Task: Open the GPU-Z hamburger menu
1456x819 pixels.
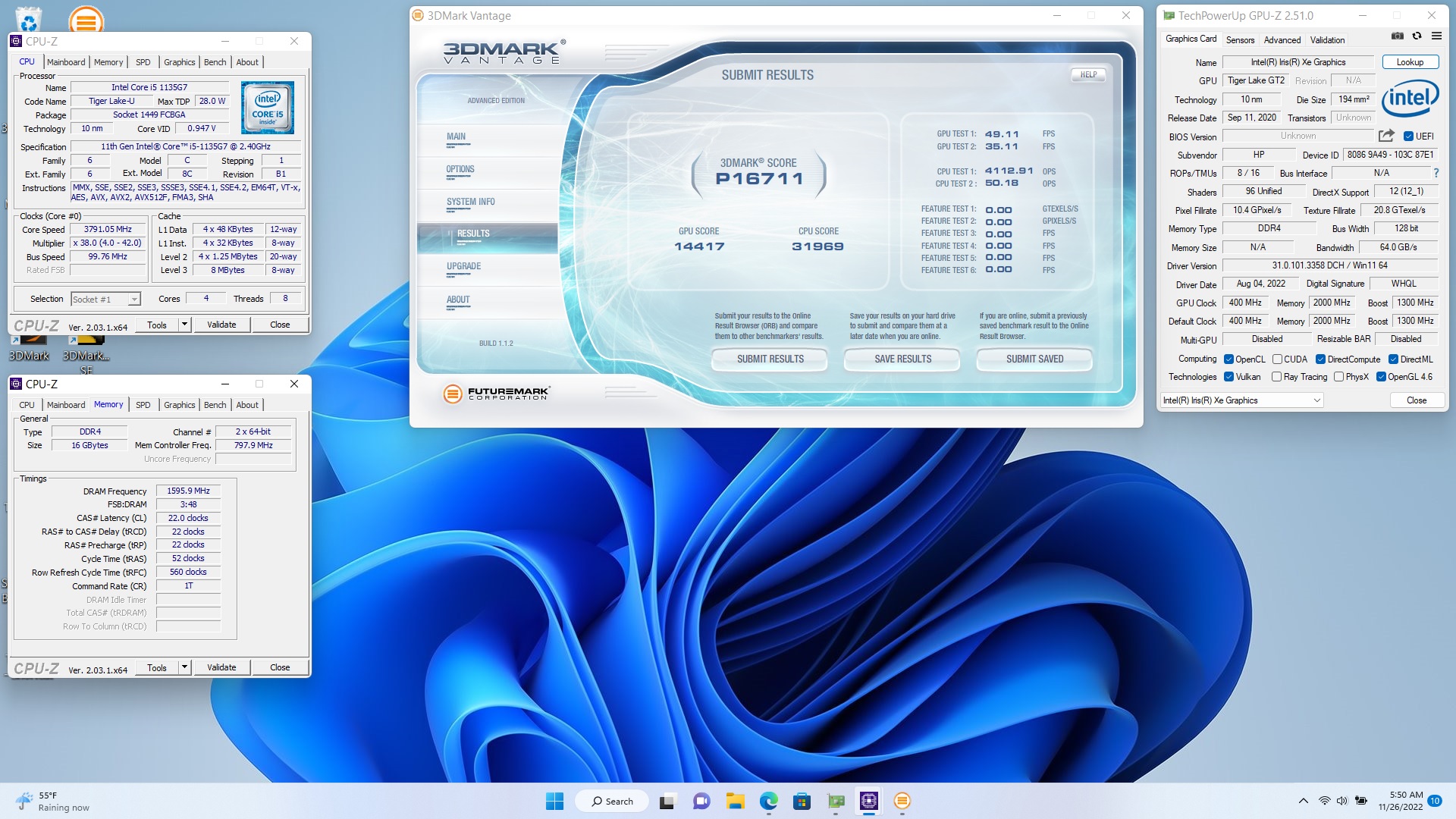Action: pos(1436,36)
